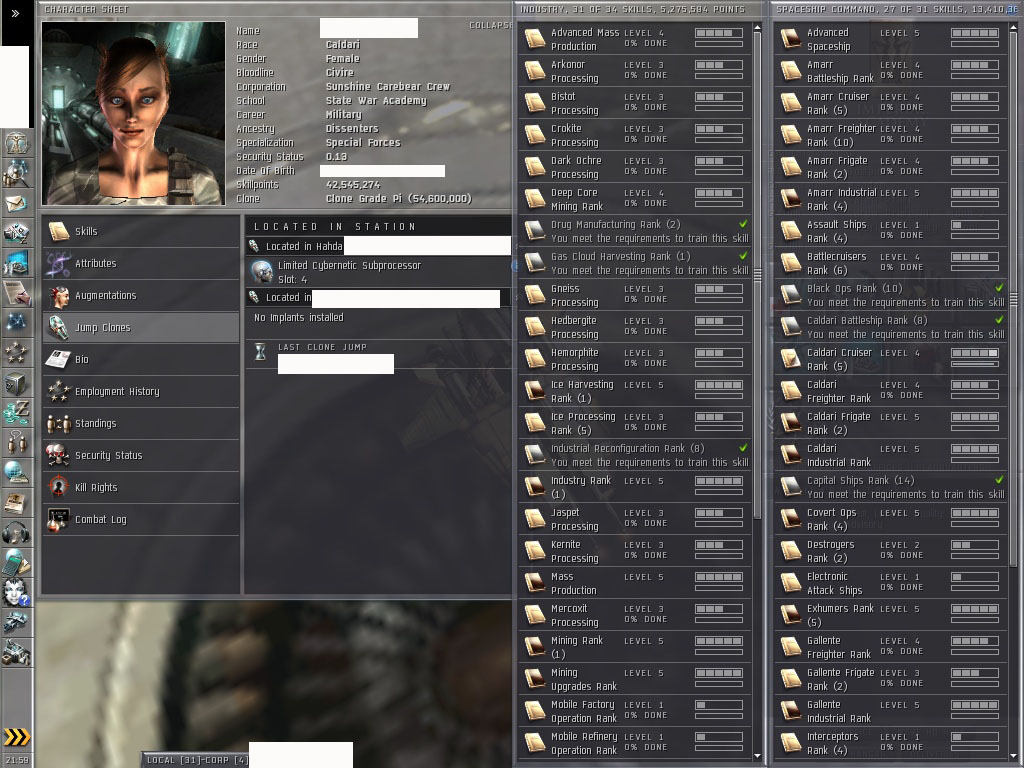1024x768 pixels.
Task: Select the Exhumers skill row
Action: pos(891,615)
